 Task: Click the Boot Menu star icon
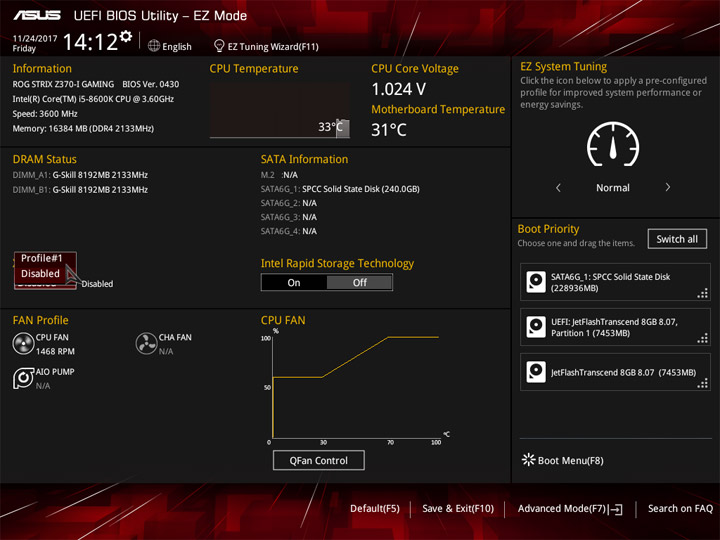[x=529, y=460]
